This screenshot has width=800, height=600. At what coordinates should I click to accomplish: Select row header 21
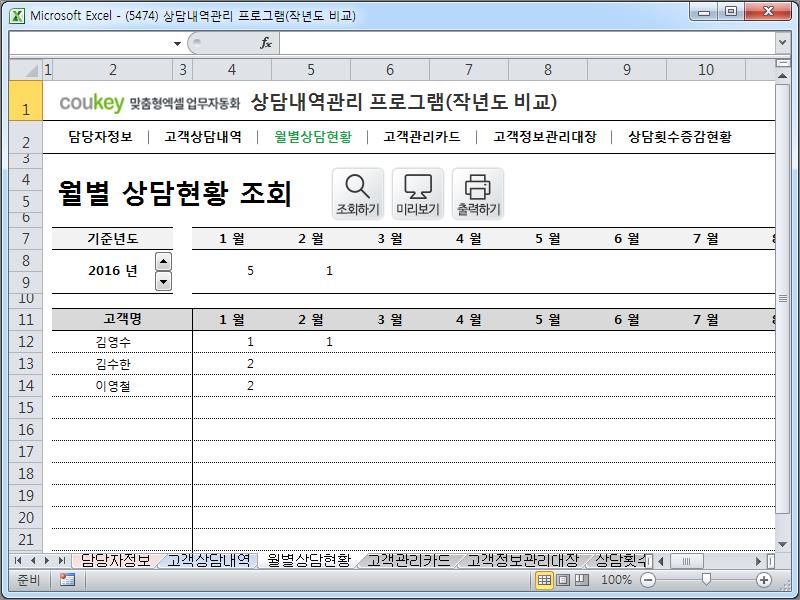tap(26, 539)
